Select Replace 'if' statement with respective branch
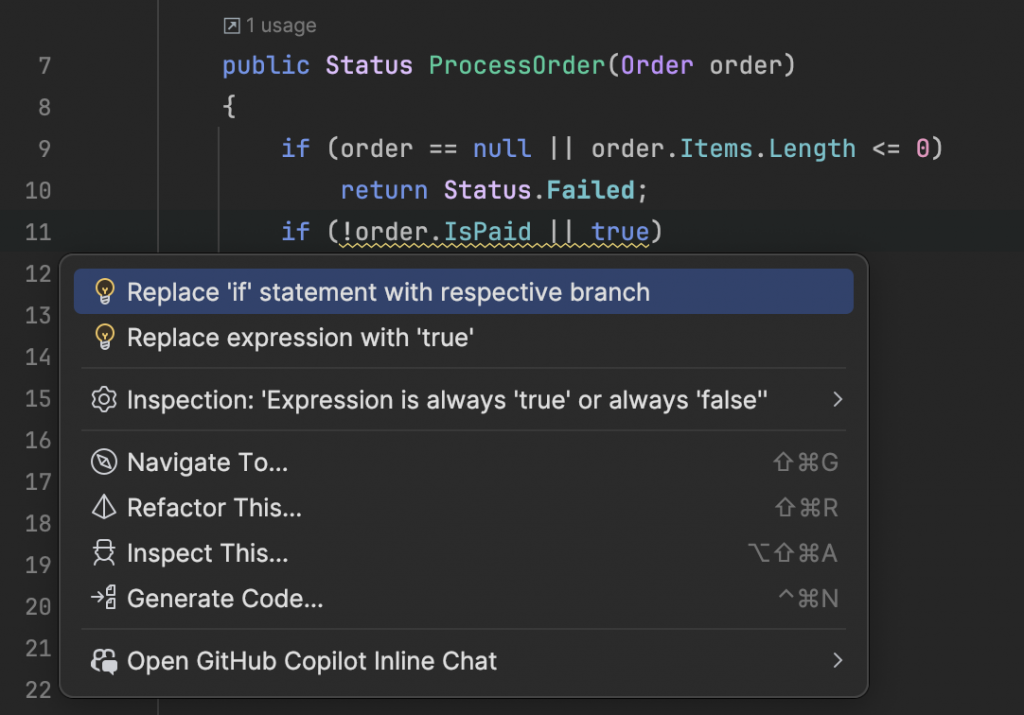Screen dimensions: 1024x715 click(x=388, y=292)
